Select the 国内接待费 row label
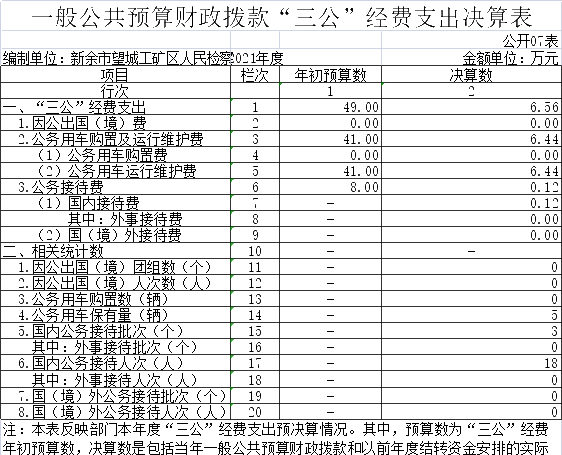Image resolution: width=562 pixels, height=455 pixels. point(115,203)
